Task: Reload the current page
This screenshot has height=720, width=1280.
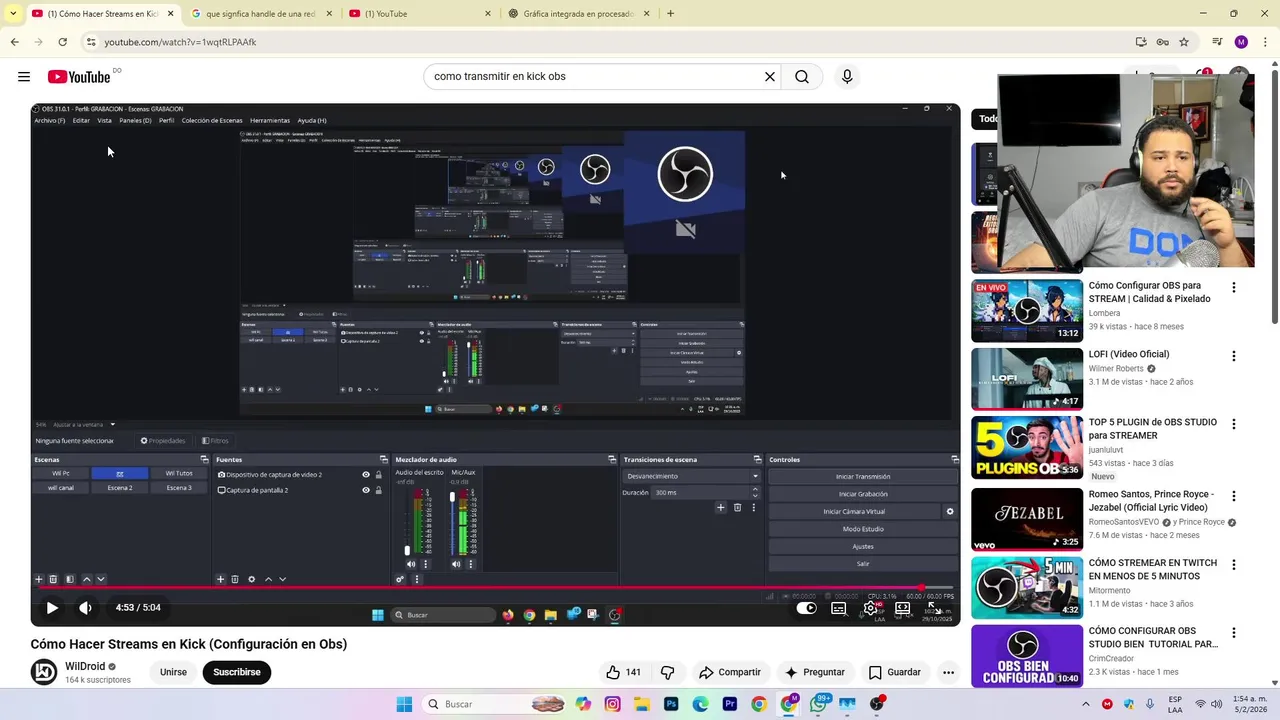Action: pyautogui.click(x=62, y=42)
